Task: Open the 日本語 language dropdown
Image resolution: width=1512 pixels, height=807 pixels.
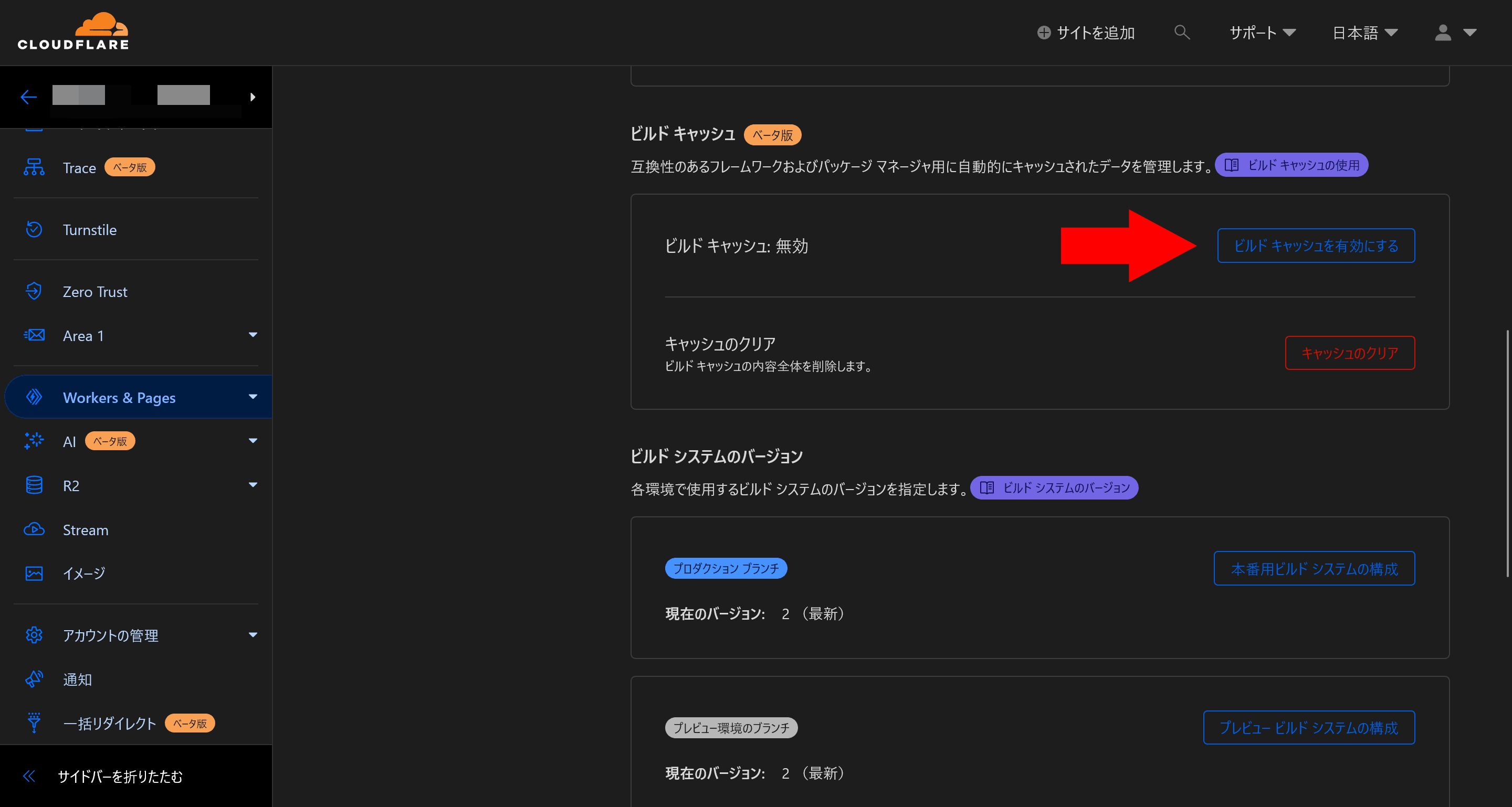Action: tap(1364, 32)
